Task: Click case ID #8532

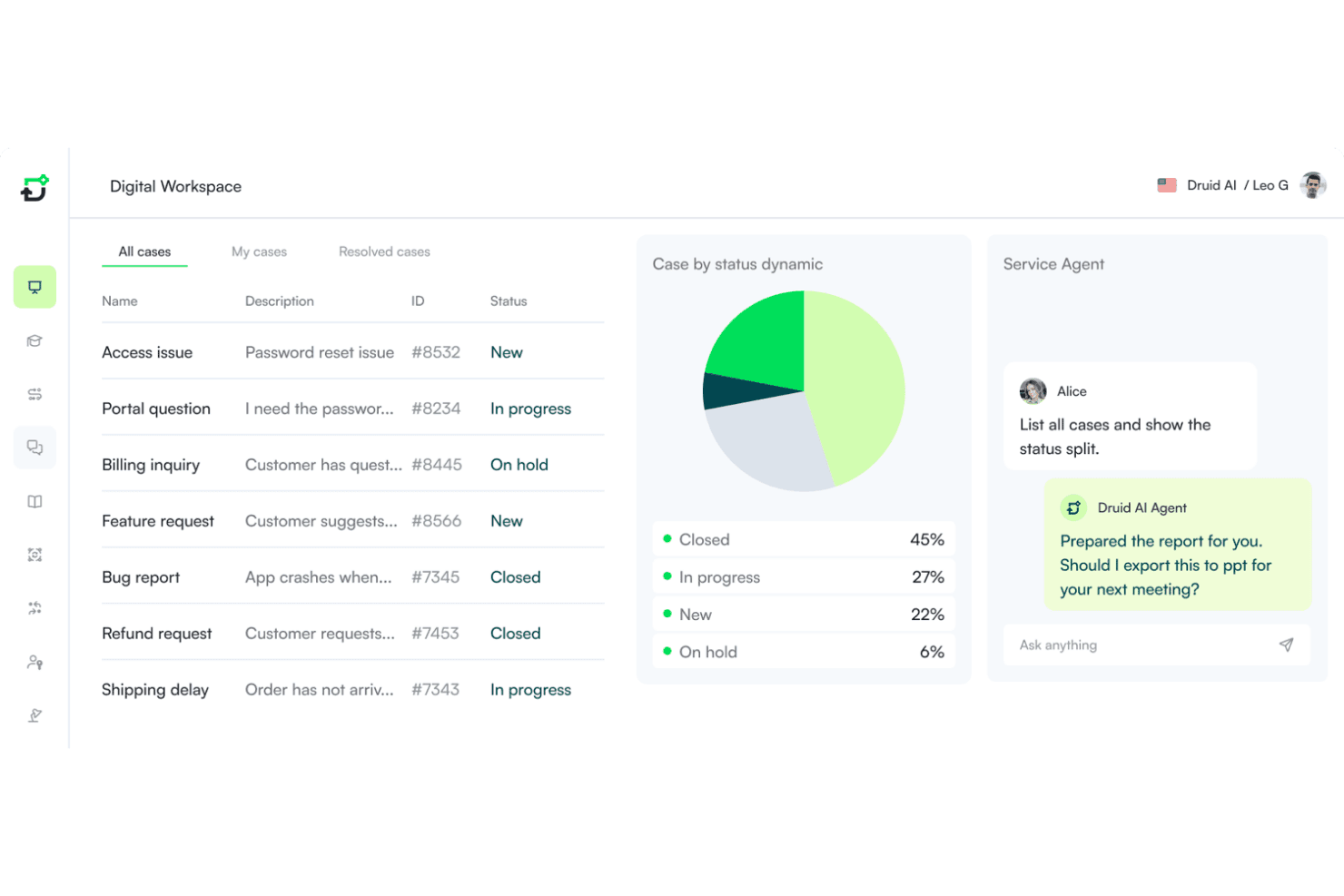Action: pos(436,352)
